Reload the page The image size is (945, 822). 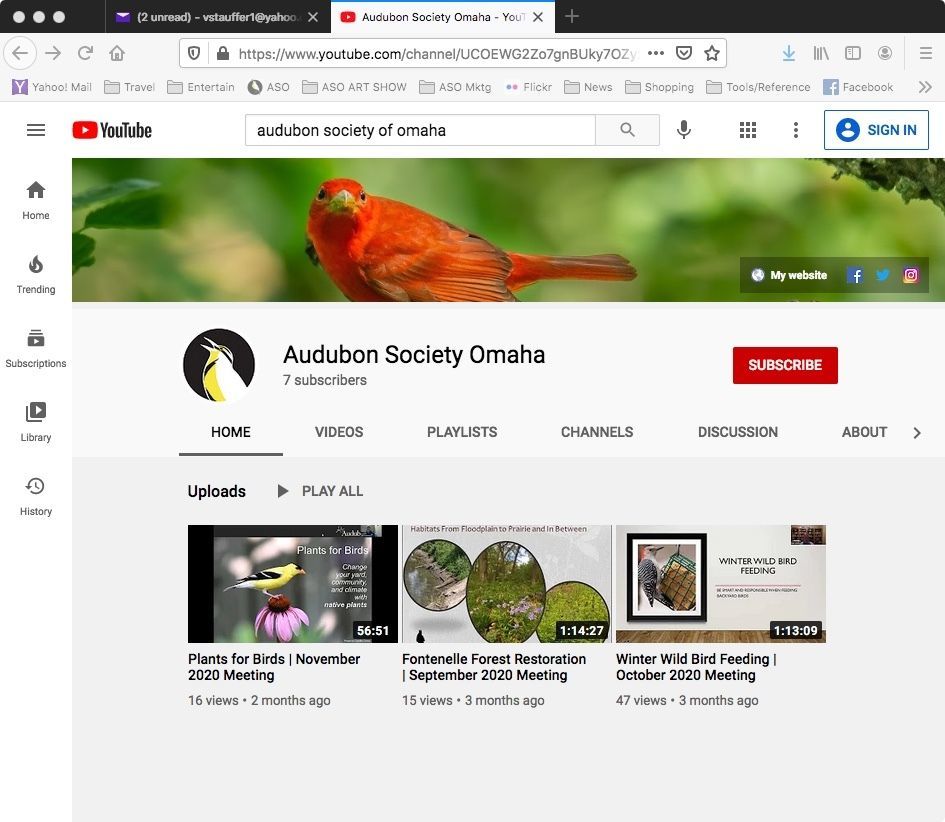(85, 53)
